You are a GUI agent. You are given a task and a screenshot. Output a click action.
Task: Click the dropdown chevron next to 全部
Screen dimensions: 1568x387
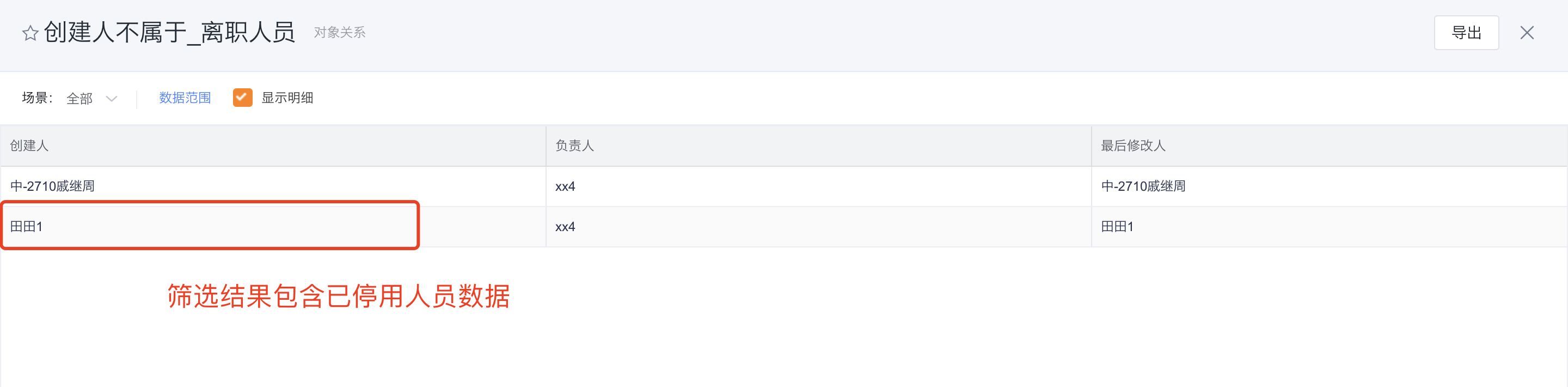pyautogui.click(x=112, y=99)
